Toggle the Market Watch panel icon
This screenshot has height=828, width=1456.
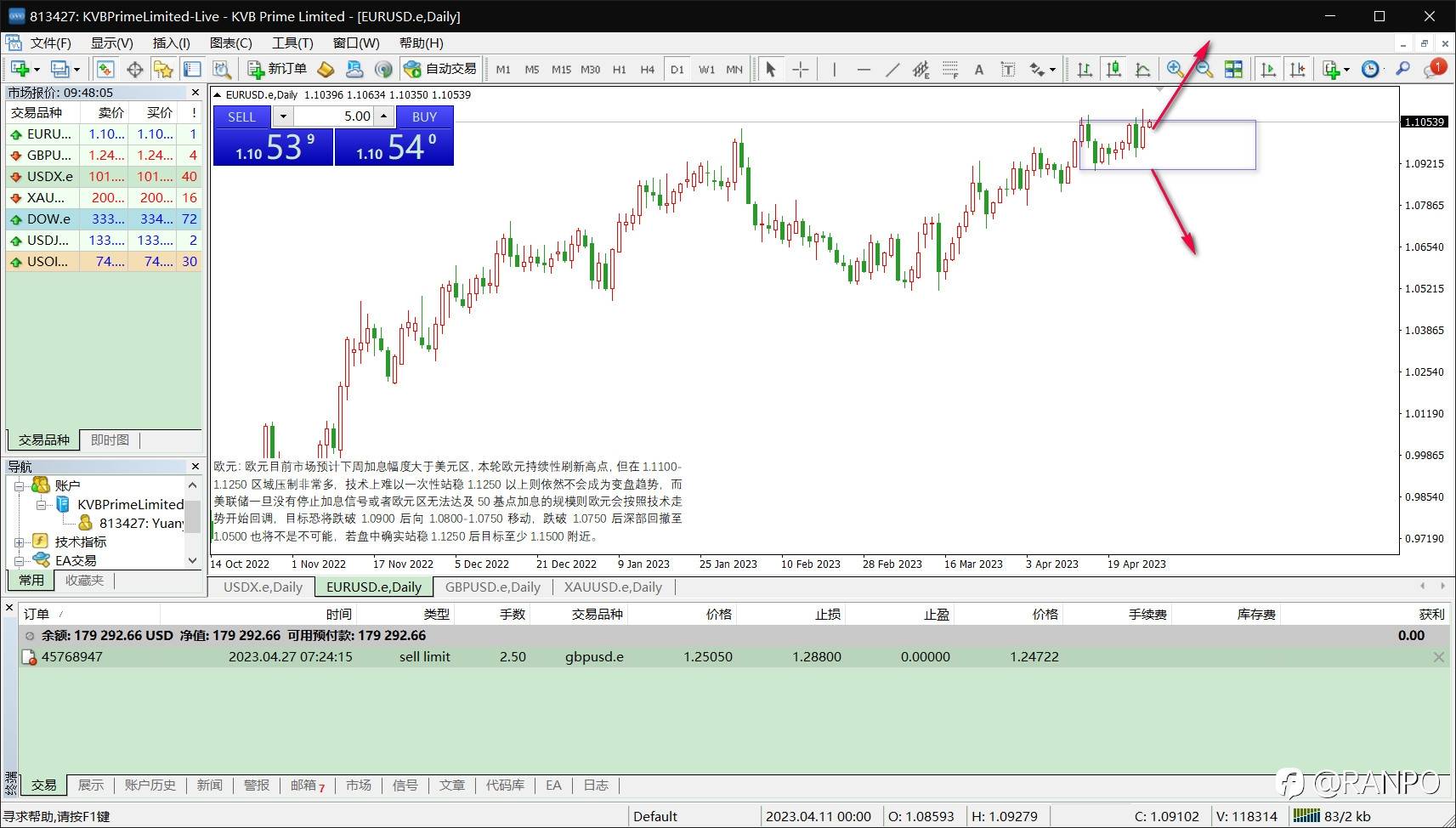(105, 69)
